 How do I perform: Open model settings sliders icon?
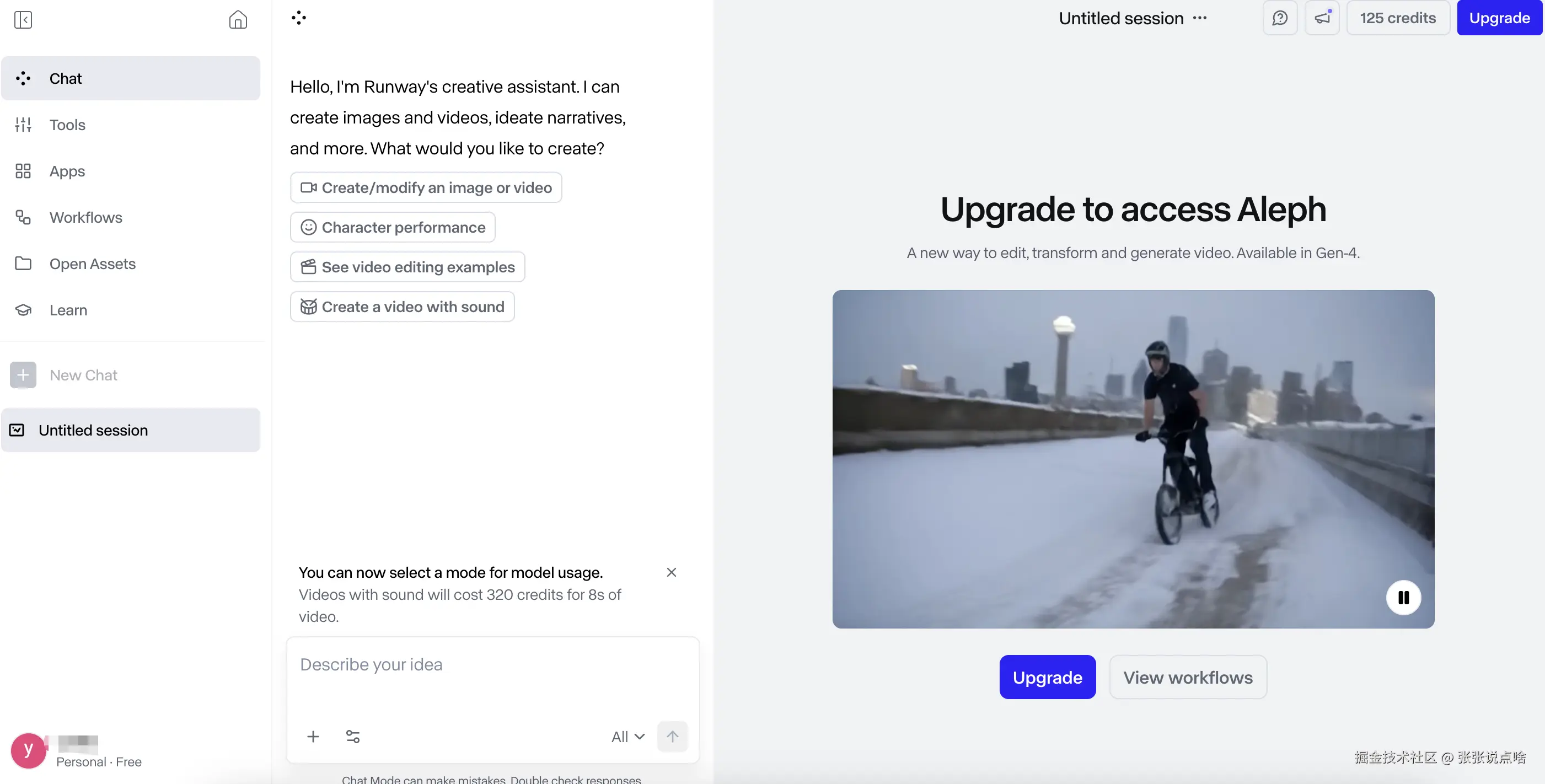coord(353,736)
